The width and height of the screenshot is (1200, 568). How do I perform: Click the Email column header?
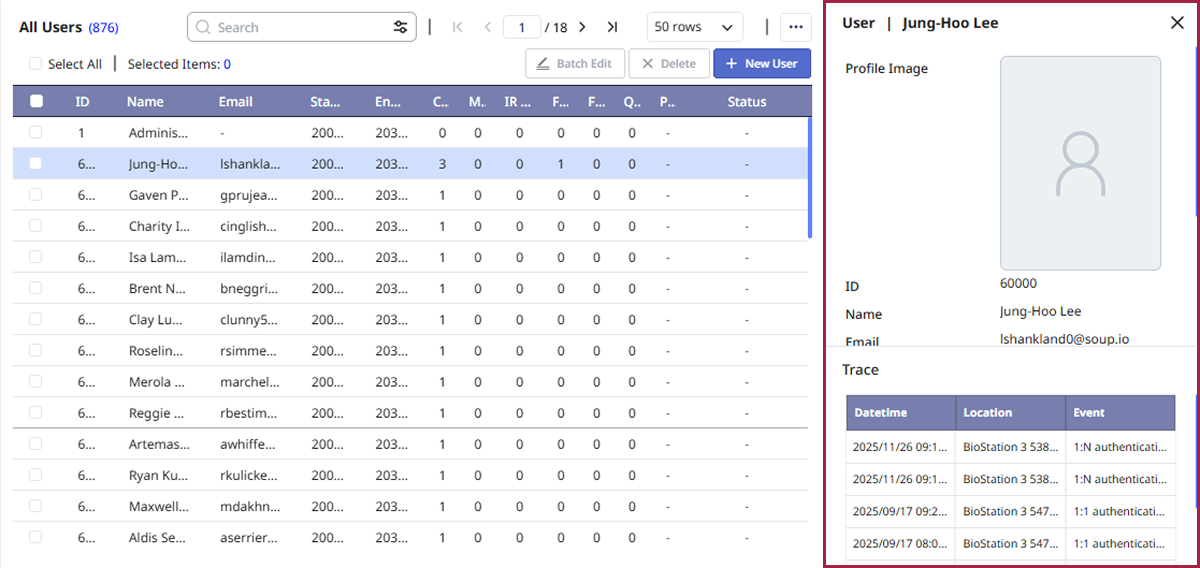point(236,101)
